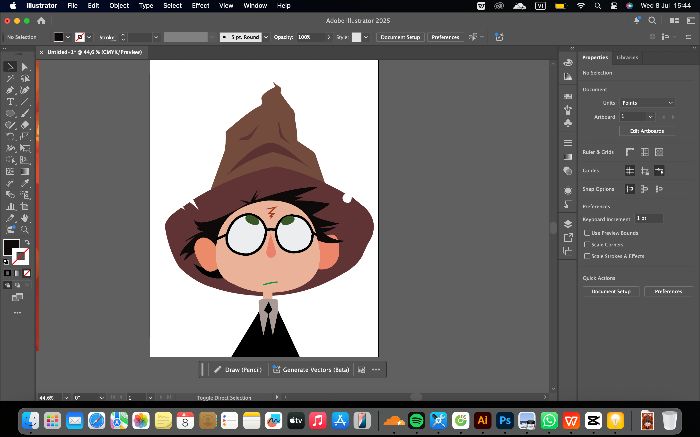Viewport: 700px width, 437px height.
Task: Select the Magic Wand tool
Action: (x=10, y=79)
